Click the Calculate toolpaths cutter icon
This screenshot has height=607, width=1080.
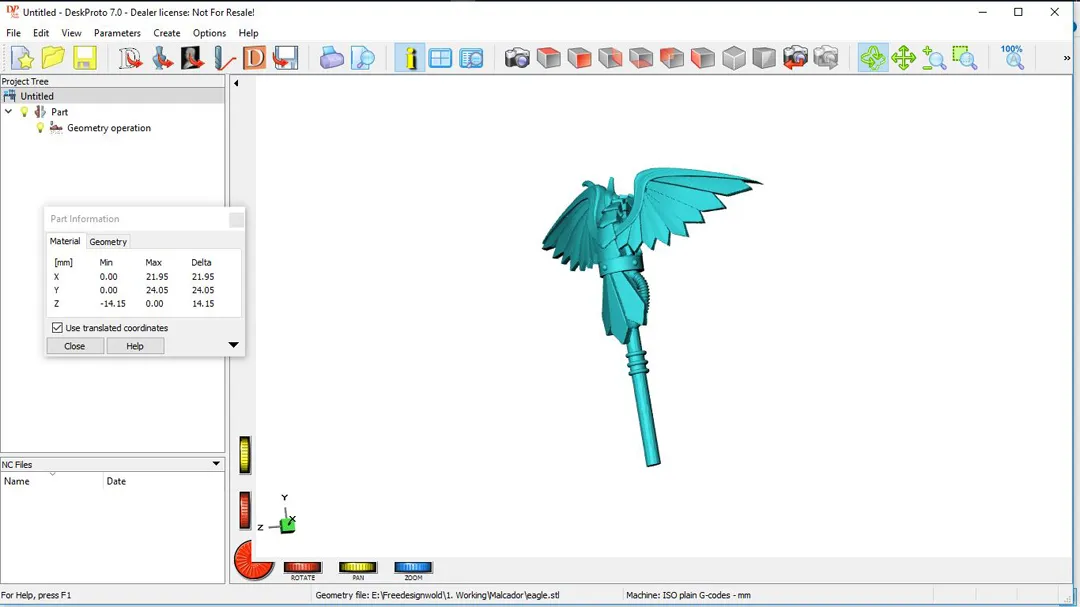(x=223, y=58)
